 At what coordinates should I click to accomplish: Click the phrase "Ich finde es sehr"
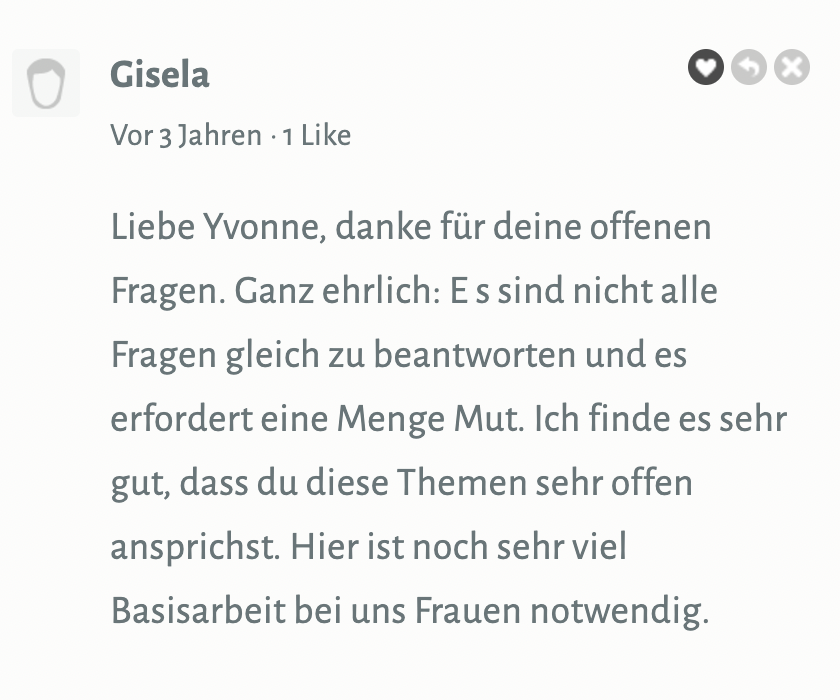coord(661,419)
